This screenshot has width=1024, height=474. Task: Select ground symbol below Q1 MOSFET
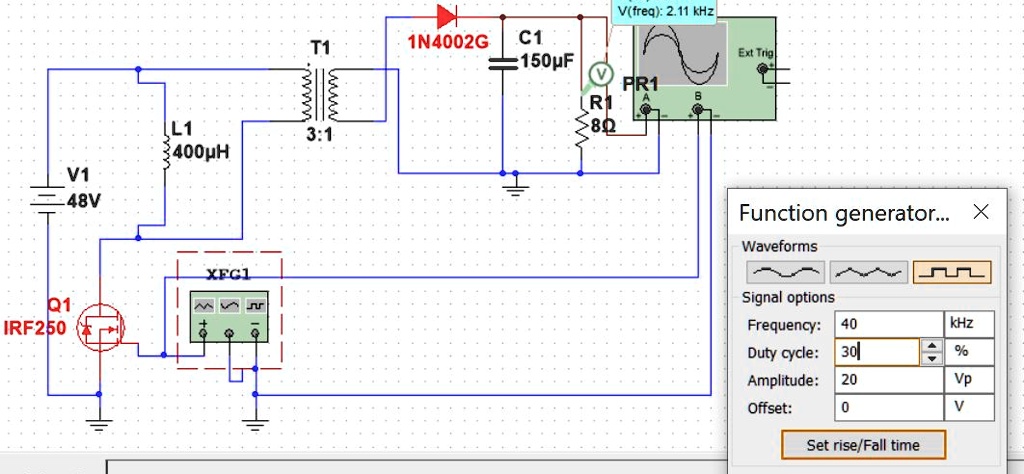(x=99, y=424)
